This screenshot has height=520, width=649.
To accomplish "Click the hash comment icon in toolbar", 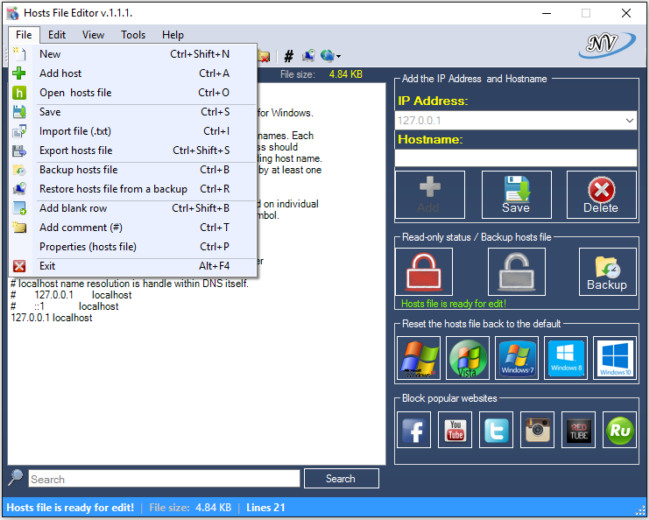I will [289, 56].
